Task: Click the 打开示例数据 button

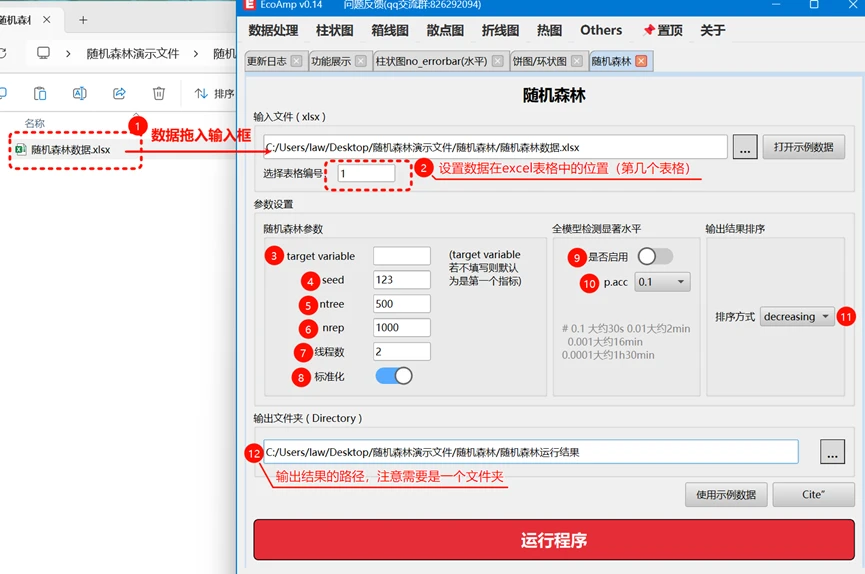Action: (803, 147)
